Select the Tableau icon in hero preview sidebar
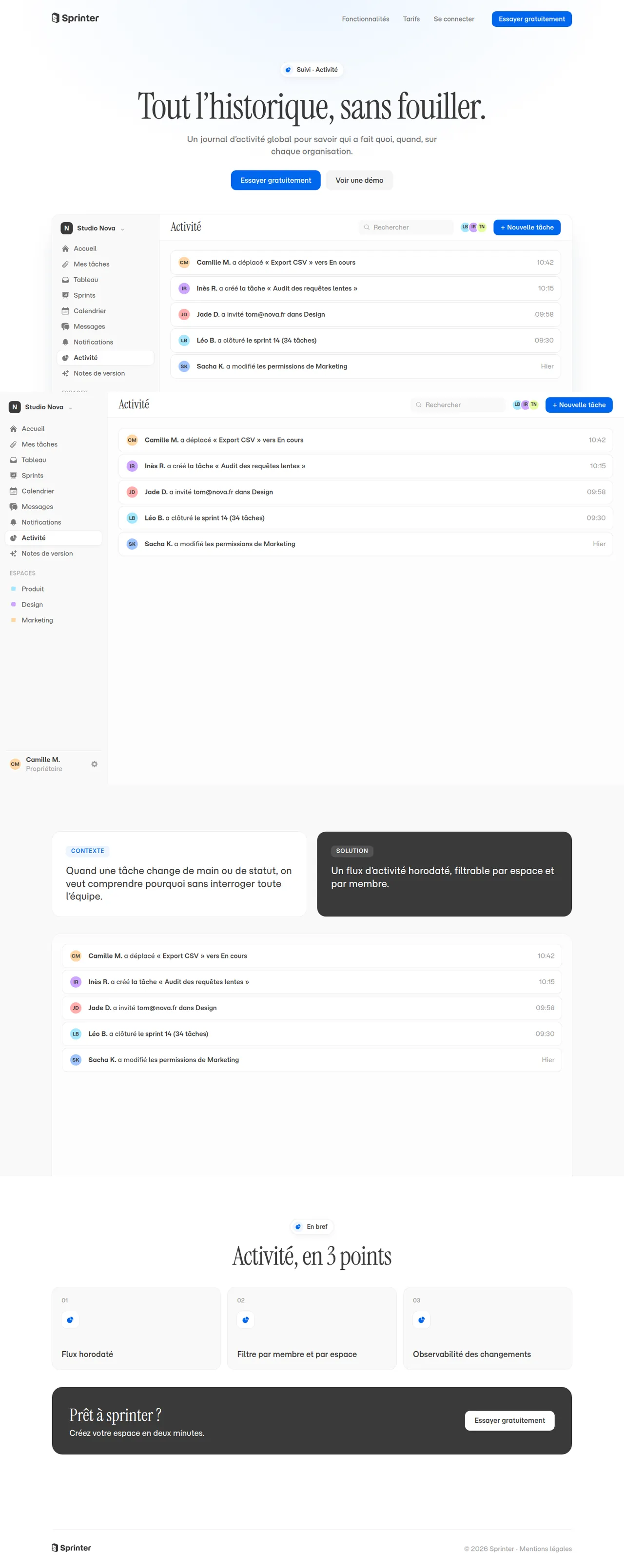 pyautogui.click(x=65, y=280)
